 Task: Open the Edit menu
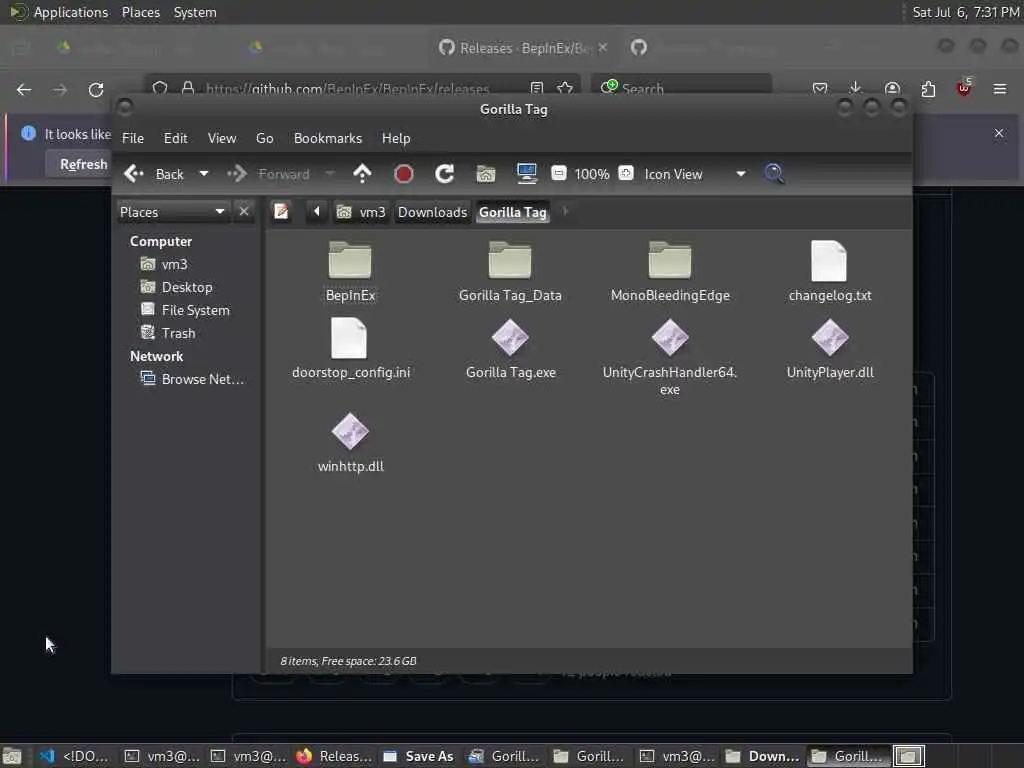pos(175,138)
